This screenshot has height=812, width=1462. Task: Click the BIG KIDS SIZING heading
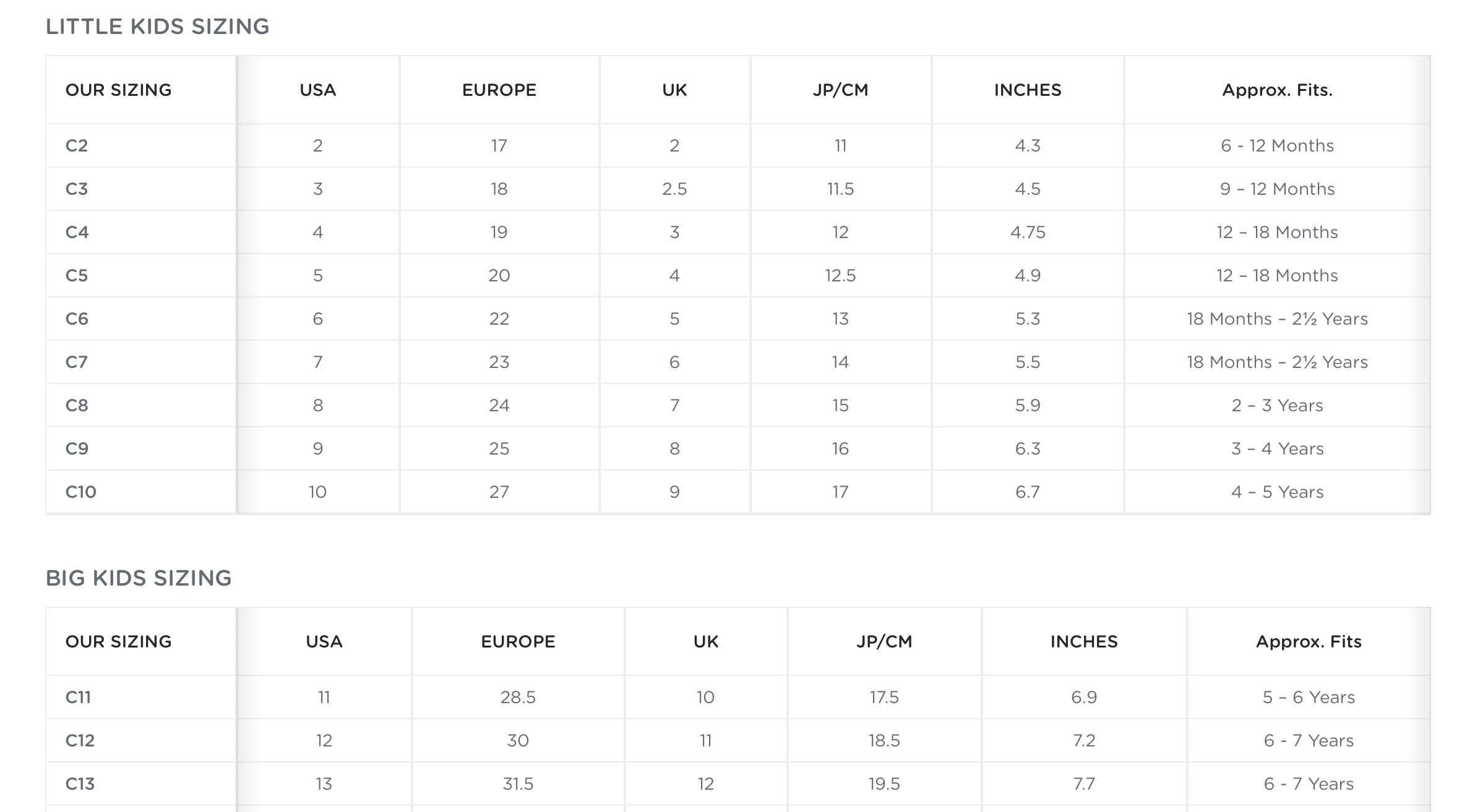click(139, 578)
